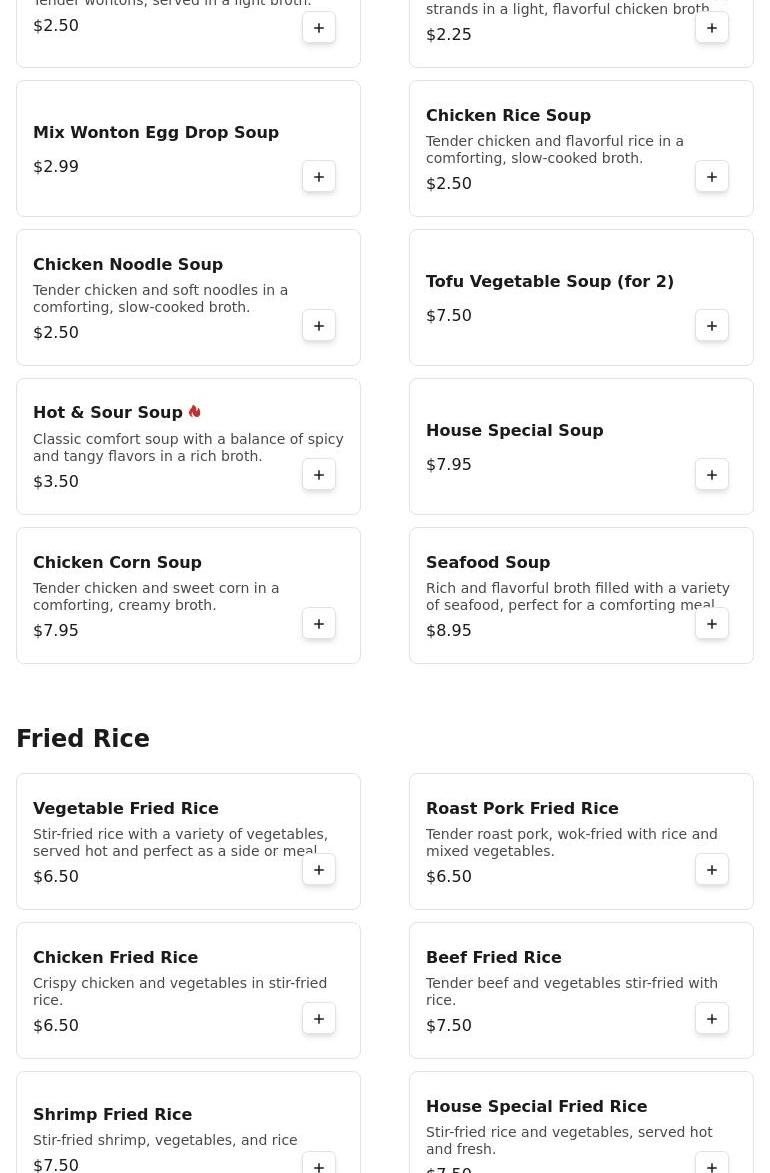The width and height of the screenshot is (770, 1173).
Task: Select the Shrimp Fried Rice item card
Action: pos(189,1122)
